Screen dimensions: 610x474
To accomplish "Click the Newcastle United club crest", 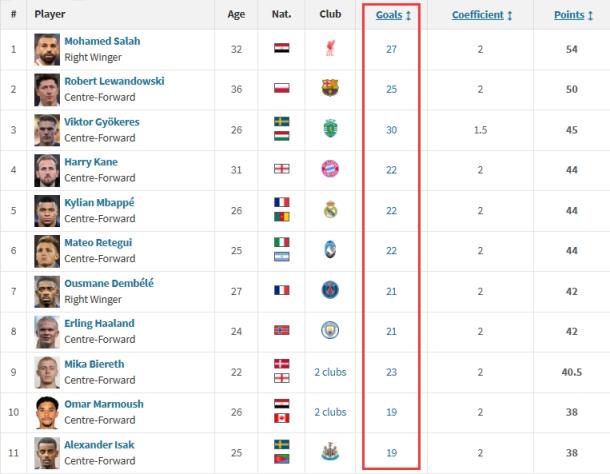I will click(x=330, y=451).
